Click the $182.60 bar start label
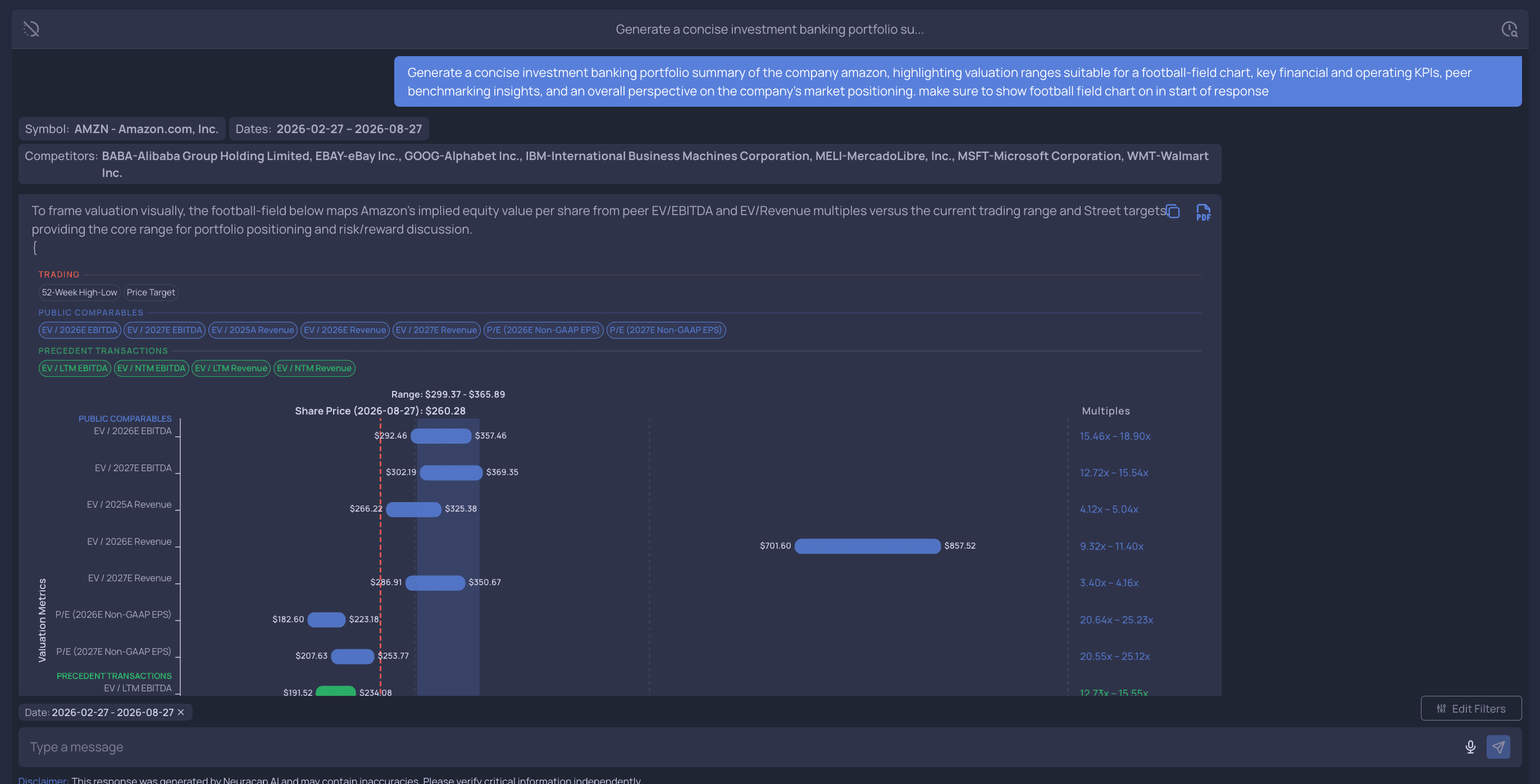 coord(288,619)
